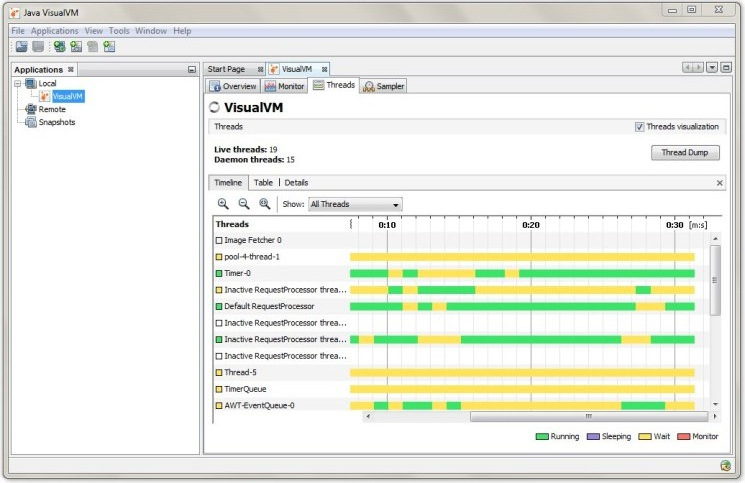Image resolution: width=745 pixels, height=483 pixels.
Task: Click the status bar icon at bottom right
Action: pos(725,465)
